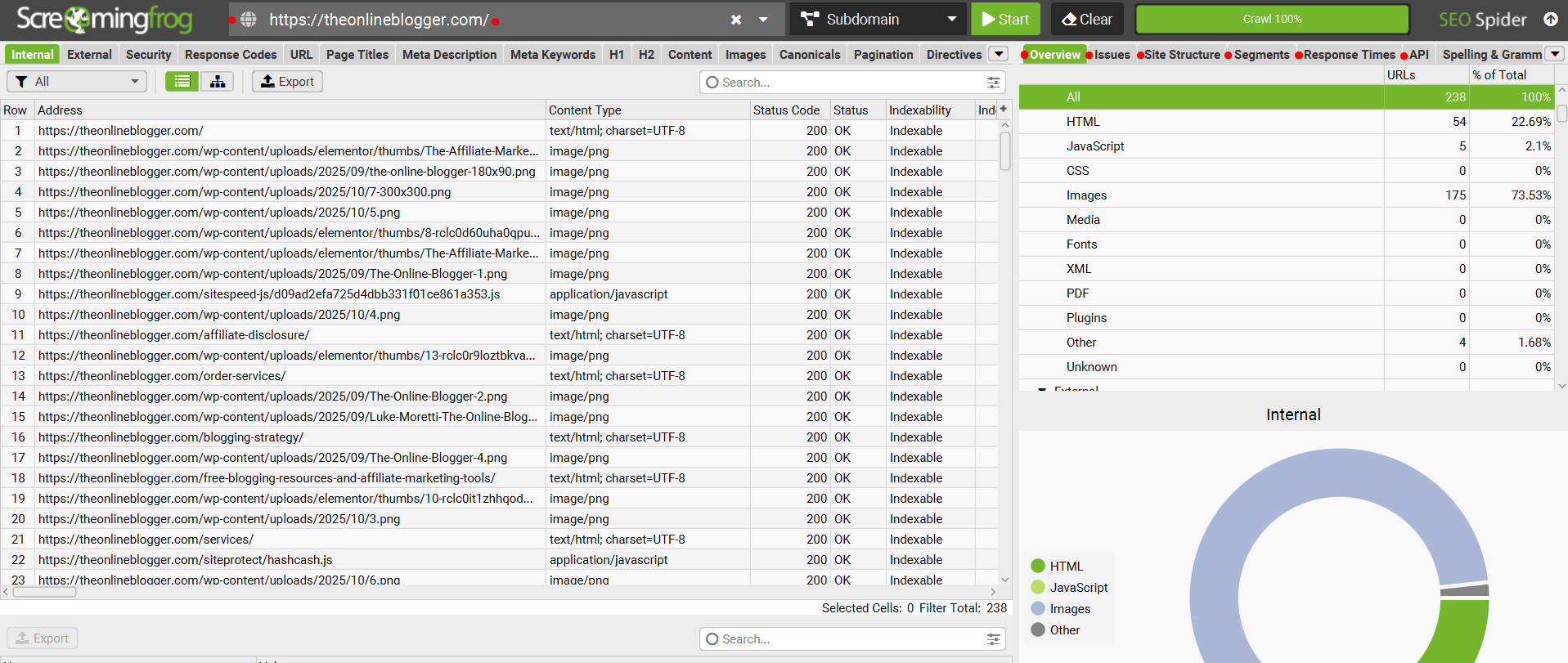1568x663 pixels.
Task: Click the gray Other segment of the donut chart
Action: [x=1465, y=589]
